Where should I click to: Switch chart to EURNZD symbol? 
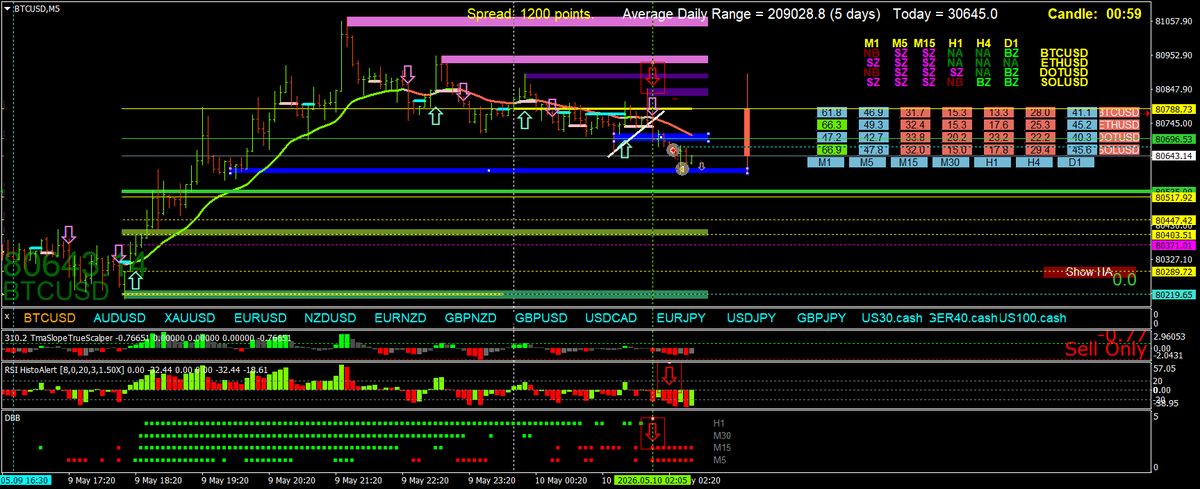click(400, 317)
